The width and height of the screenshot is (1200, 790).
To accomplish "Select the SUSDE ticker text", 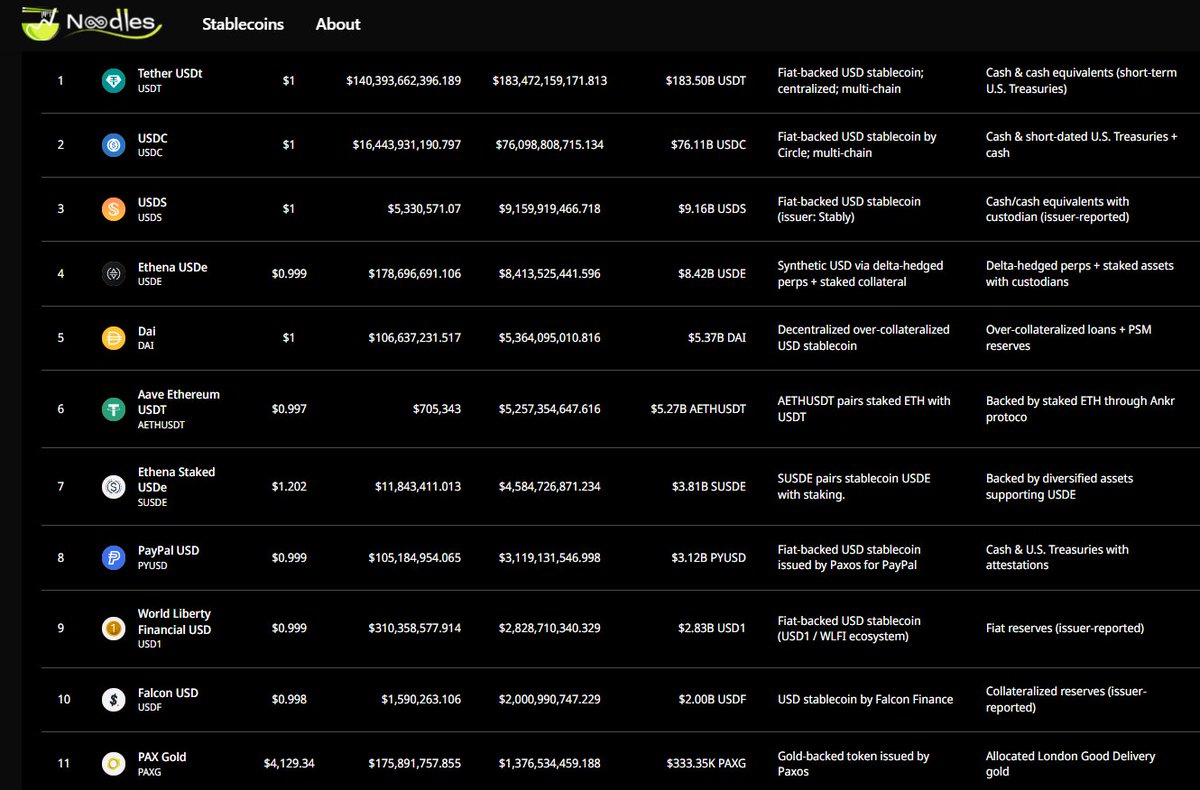I will 152,502.
